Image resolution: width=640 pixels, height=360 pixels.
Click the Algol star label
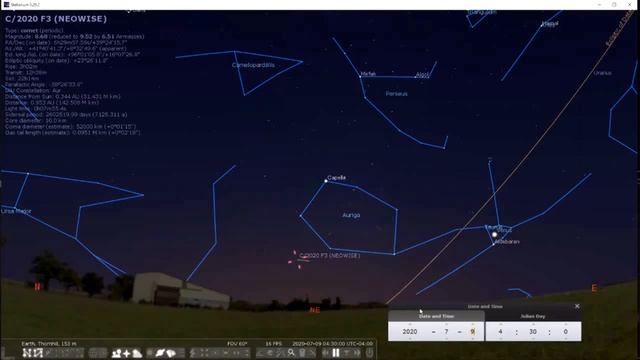[422, 75]
